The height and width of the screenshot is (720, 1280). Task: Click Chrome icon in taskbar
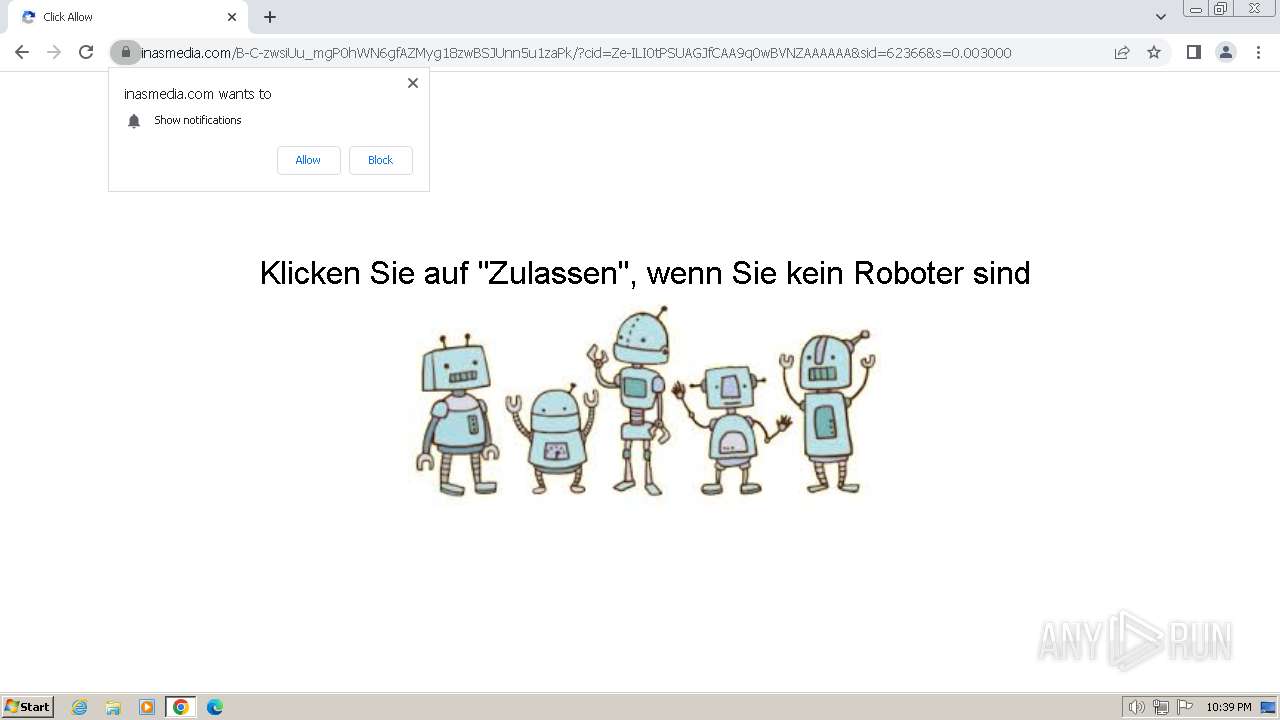[181, 707]
